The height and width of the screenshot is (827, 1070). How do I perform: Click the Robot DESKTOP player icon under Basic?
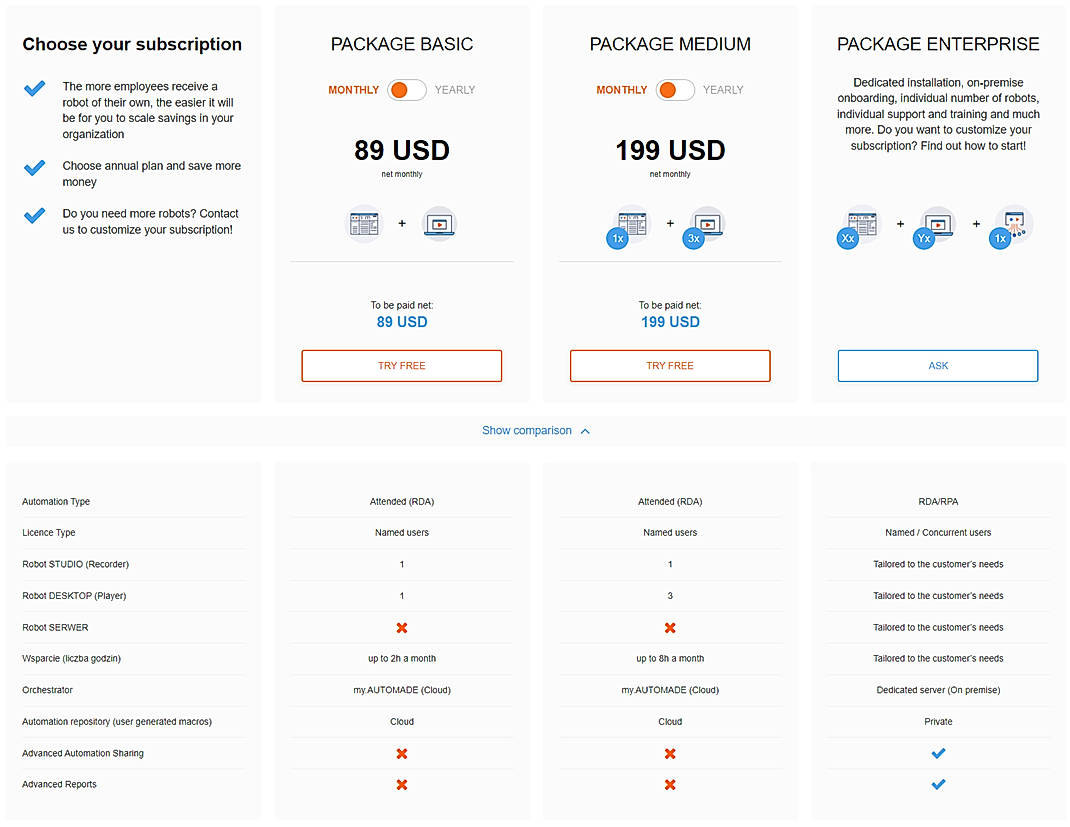pos(439,223)
